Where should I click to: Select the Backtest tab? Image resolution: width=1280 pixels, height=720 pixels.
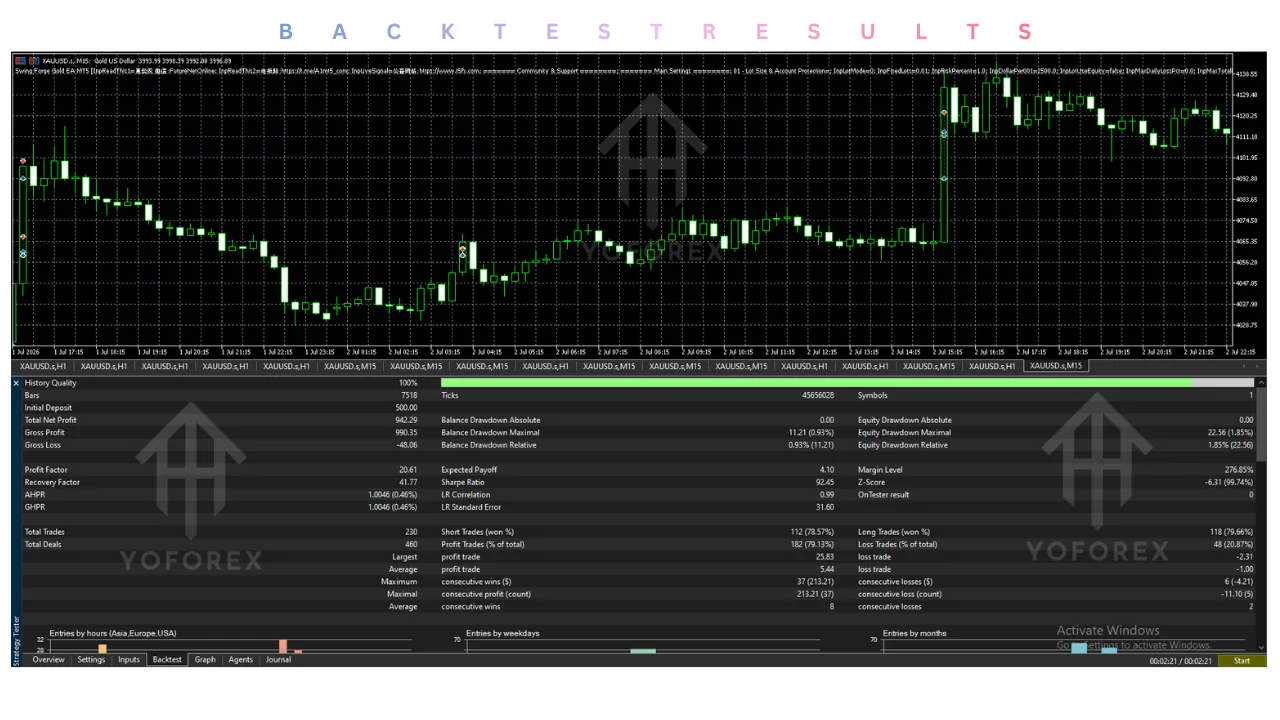tap(167, 660)
